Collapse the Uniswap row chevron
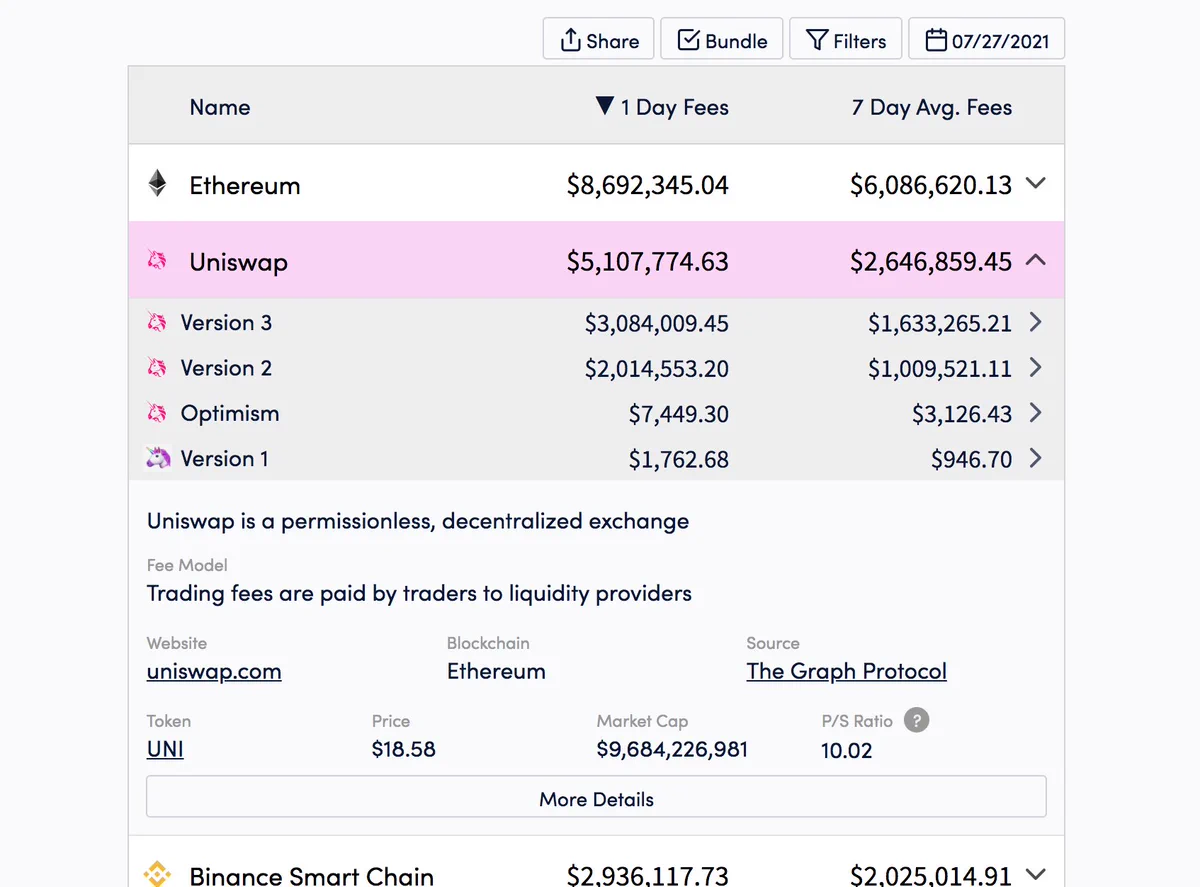 (1036, 260)
